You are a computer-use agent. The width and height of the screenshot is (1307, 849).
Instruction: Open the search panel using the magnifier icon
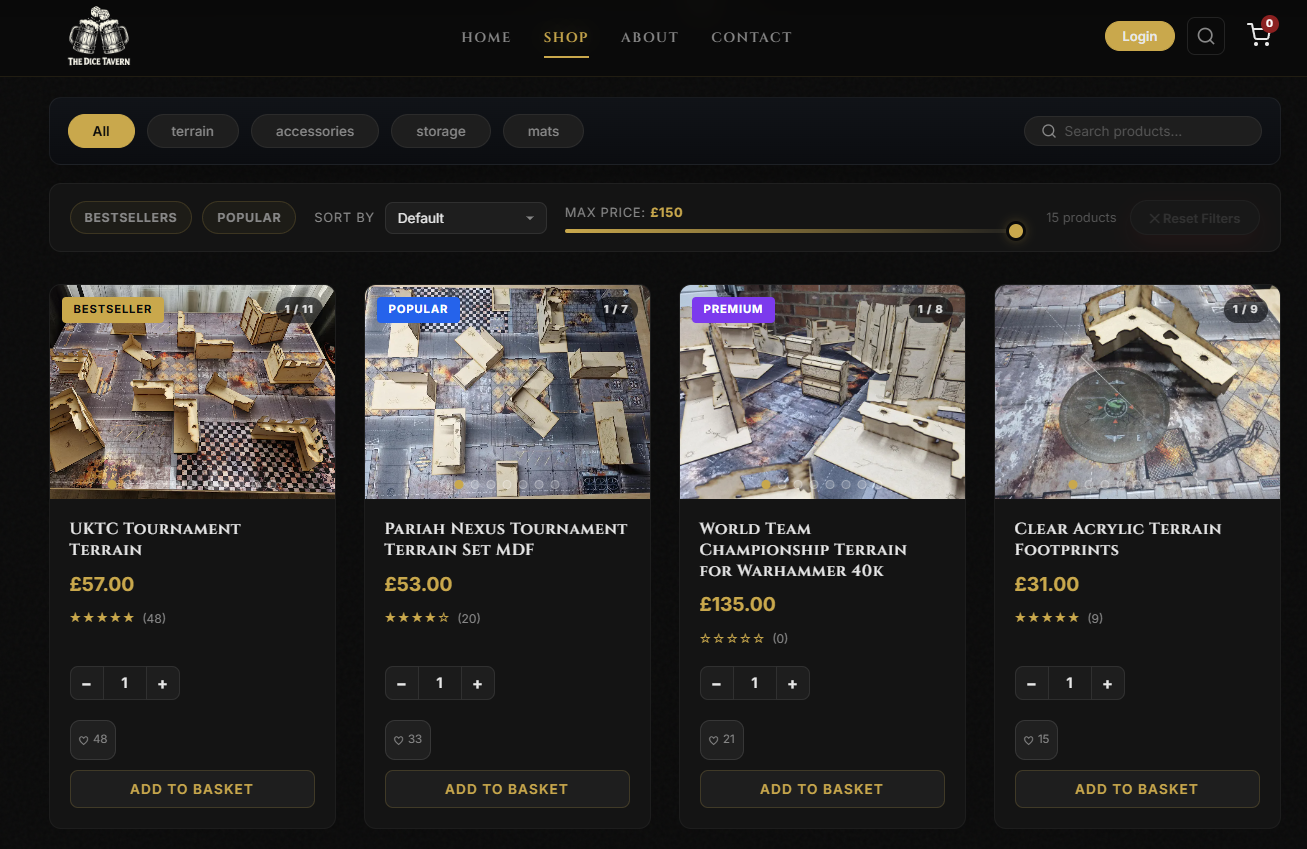pyautogui.click(x=1205, y=35)
